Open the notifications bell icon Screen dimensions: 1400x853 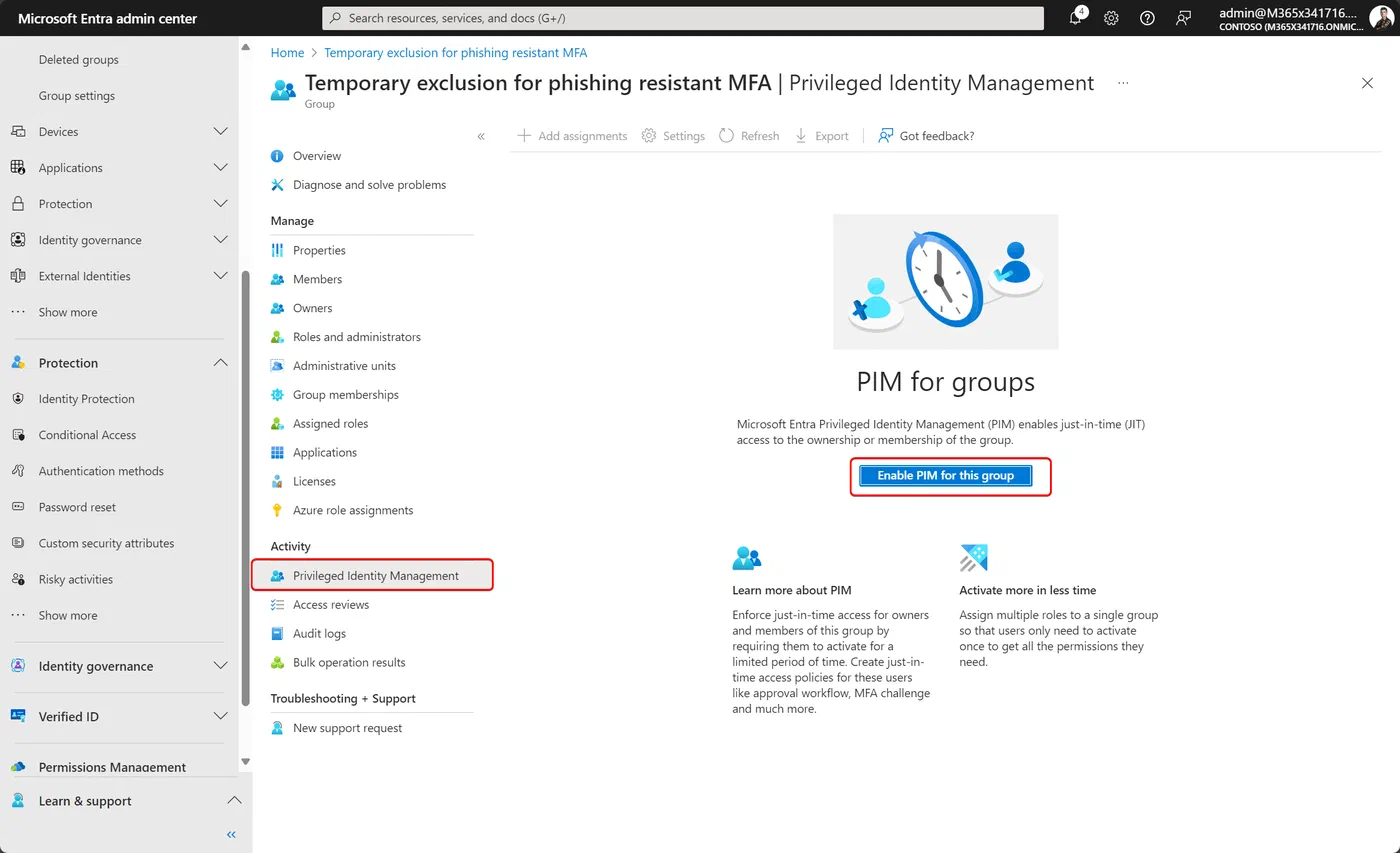tap(1076, 18)
